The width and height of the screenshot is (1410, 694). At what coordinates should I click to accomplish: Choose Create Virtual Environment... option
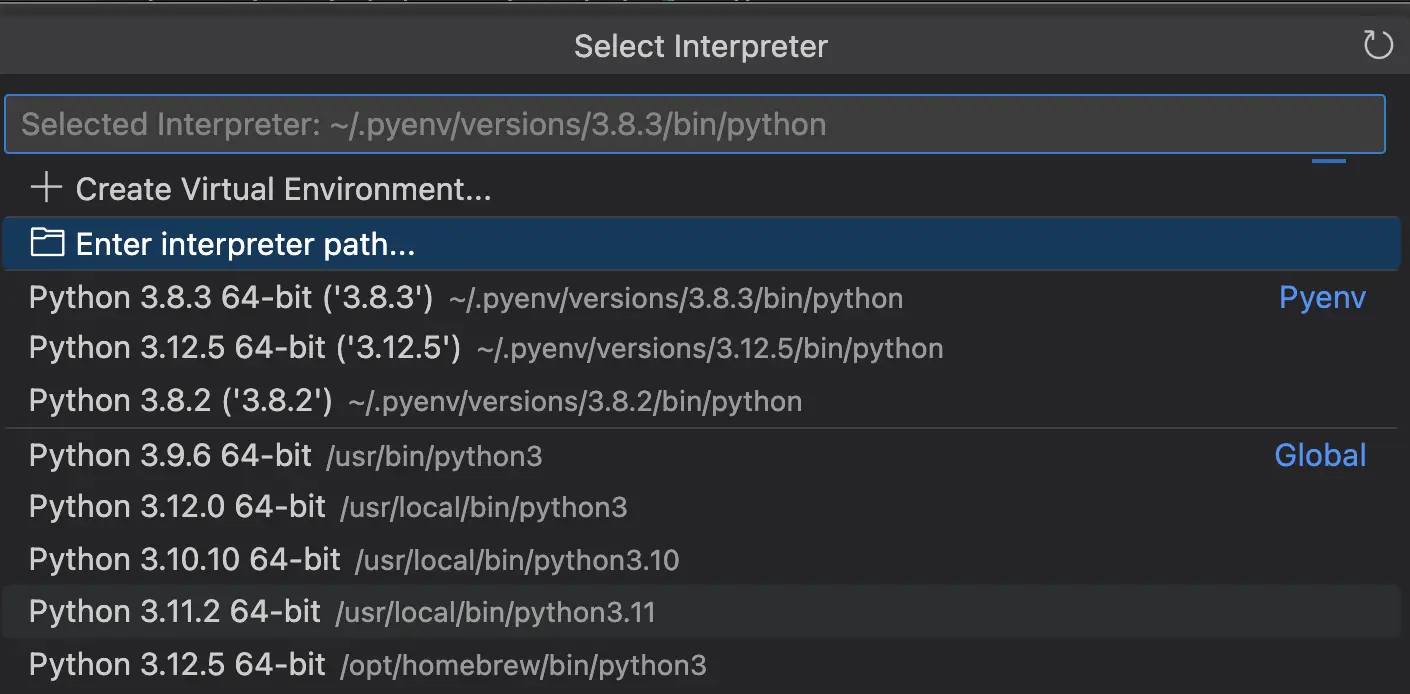(x=701, y=189)
